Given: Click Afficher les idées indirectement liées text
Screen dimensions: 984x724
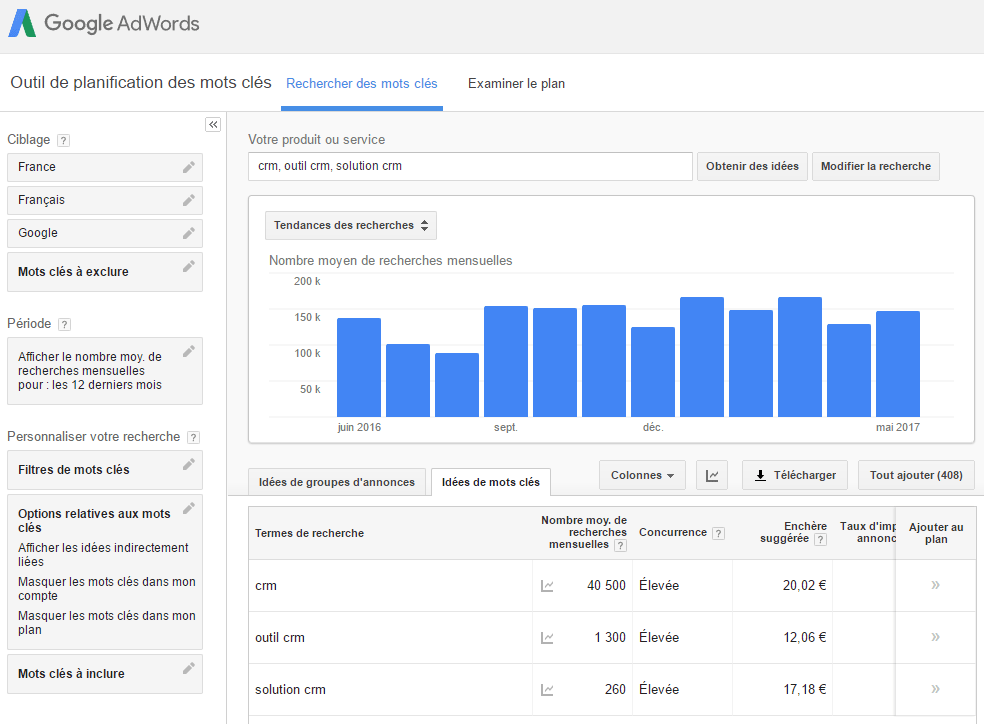Looking at the screenshot, I should [x=103, y=555].
